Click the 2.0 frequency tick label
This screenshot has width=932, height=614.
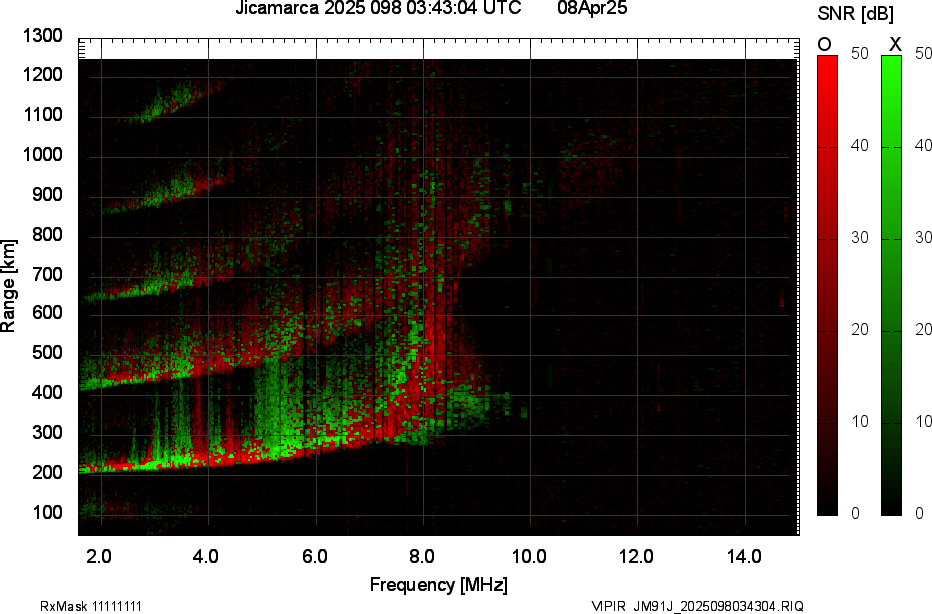(x=99, y=556)
